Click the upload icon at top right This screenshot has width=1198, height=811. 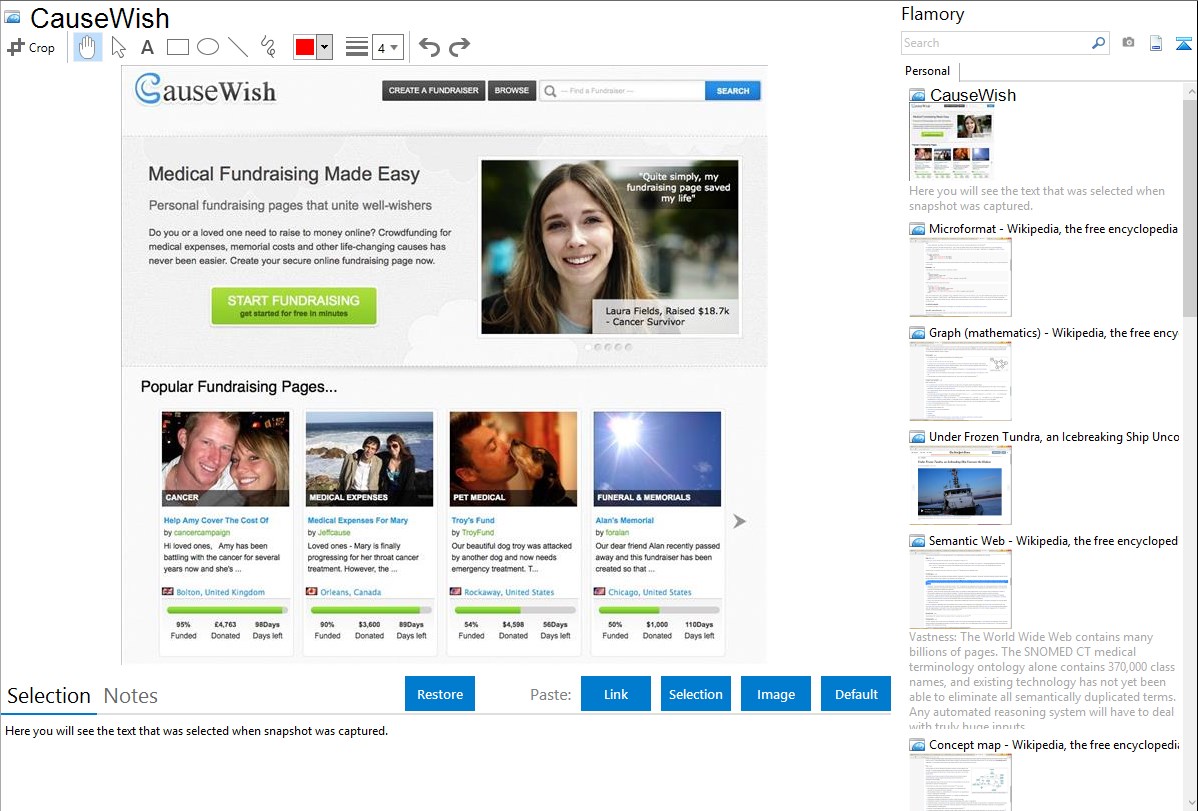tap(1183, 44)
